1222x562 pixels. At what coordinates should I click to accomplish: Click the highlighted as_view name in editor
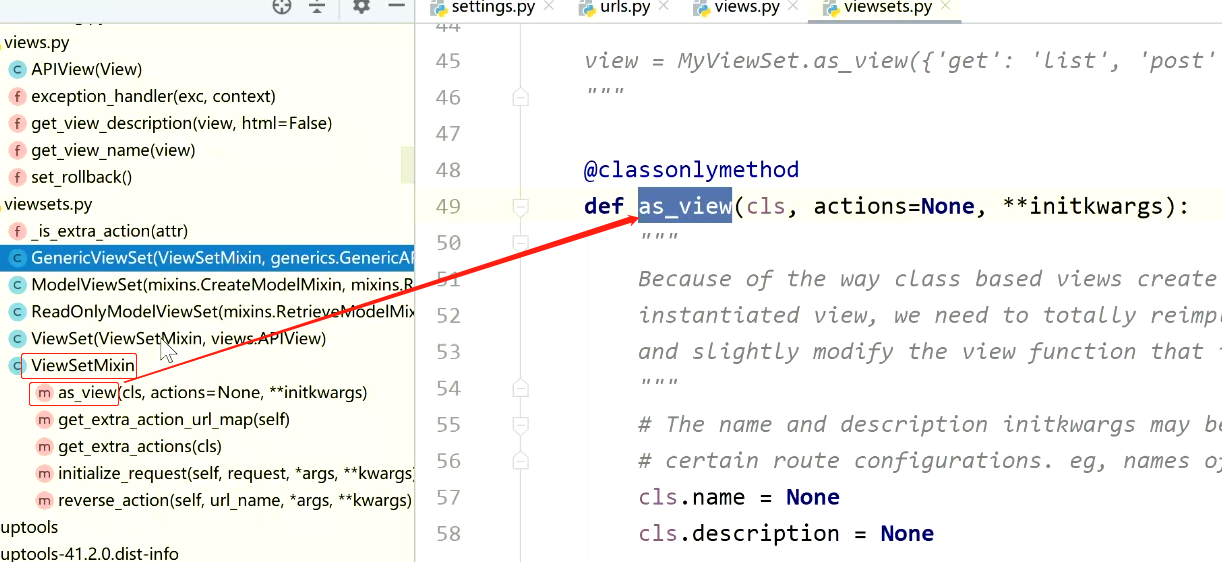tap(685, 206)
